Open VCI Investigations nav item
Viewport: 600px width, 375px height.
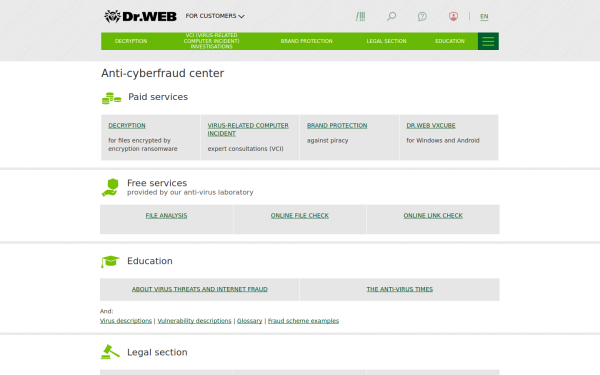click(x=211, y=41)
